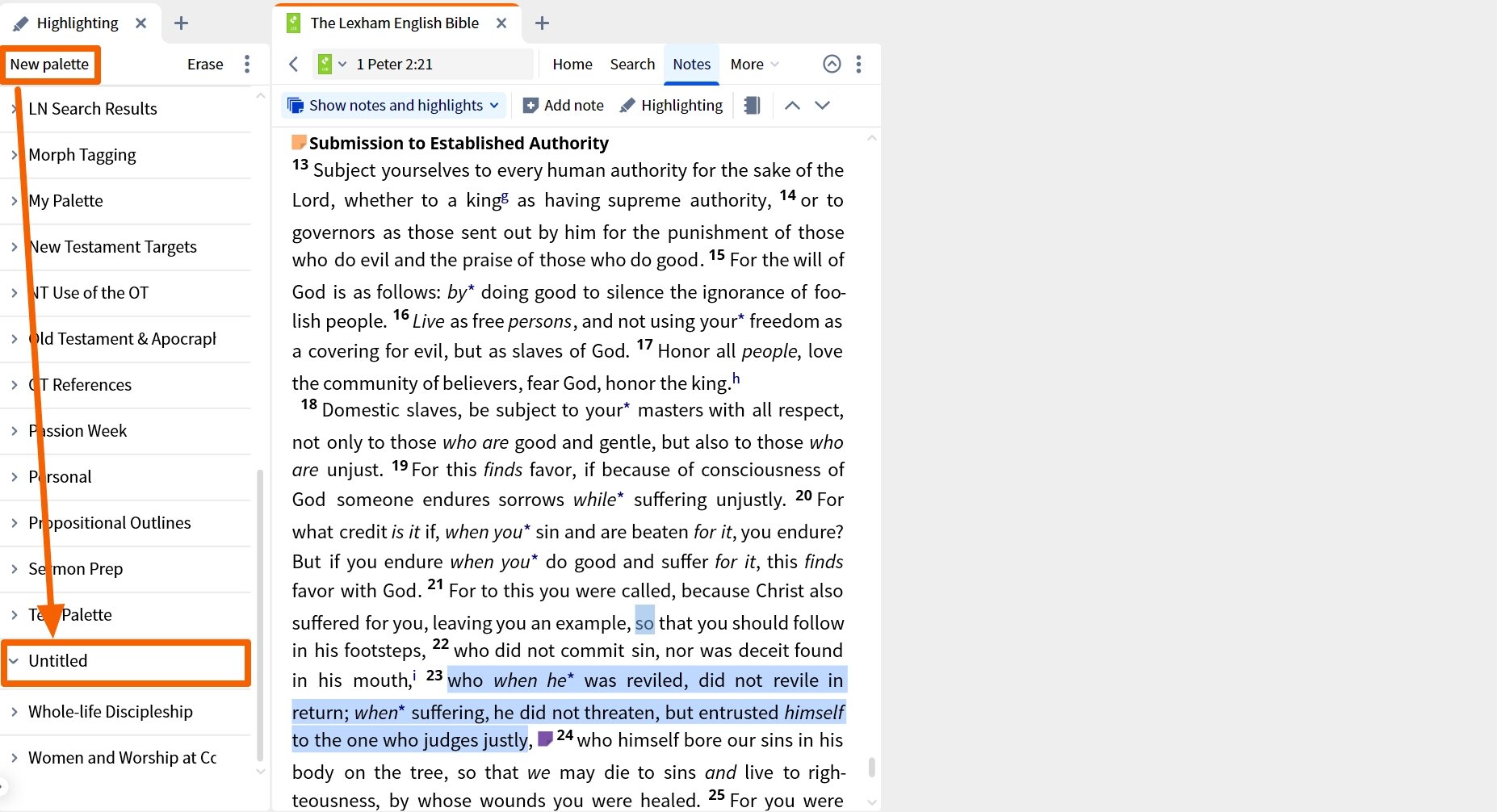Add new tab next to Highlighting

point(182,23)
